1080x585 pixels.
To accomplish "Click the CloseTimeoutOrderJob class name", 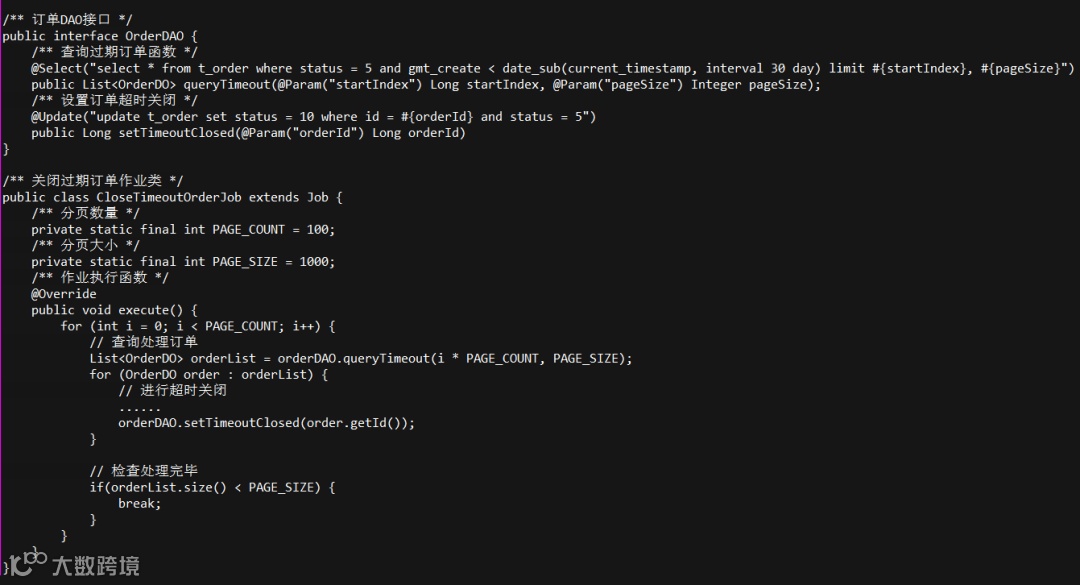I will click(x=169, y=197).
